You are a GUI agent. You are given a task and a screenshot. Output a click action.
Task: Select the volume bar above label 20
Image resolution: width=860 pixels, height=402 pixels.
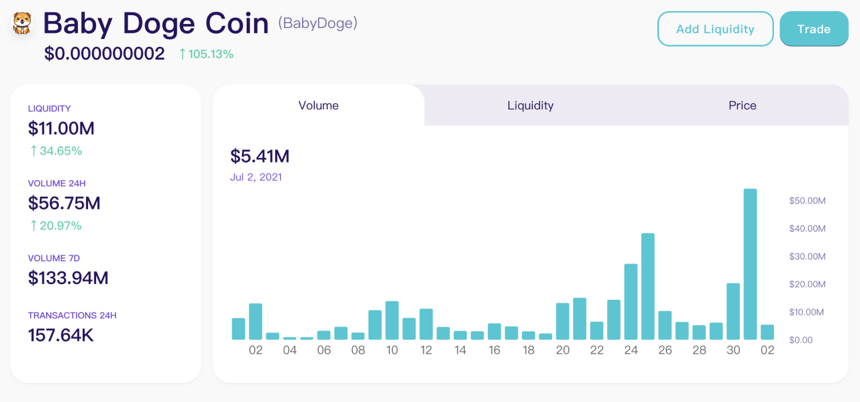click(563, 321)
